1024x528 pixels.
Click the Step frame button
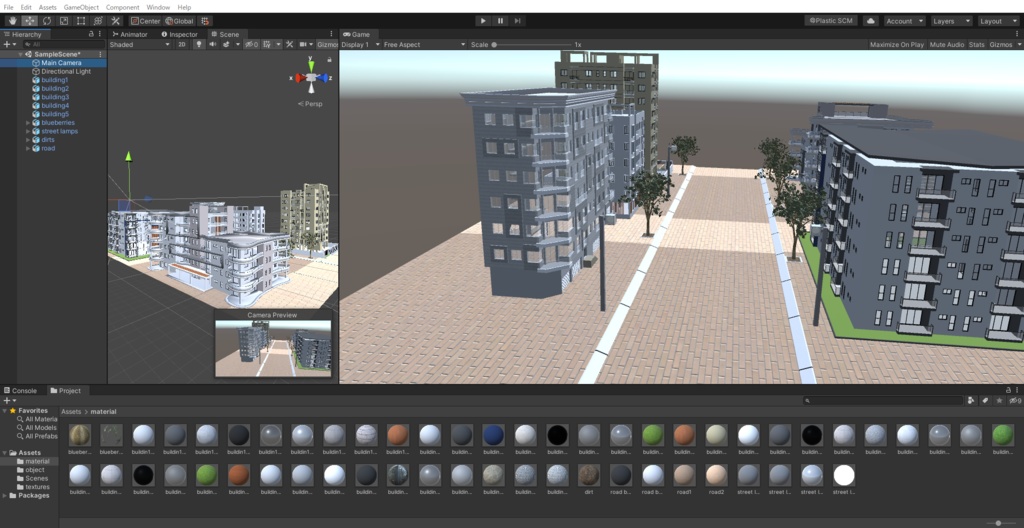coord(517,21)
